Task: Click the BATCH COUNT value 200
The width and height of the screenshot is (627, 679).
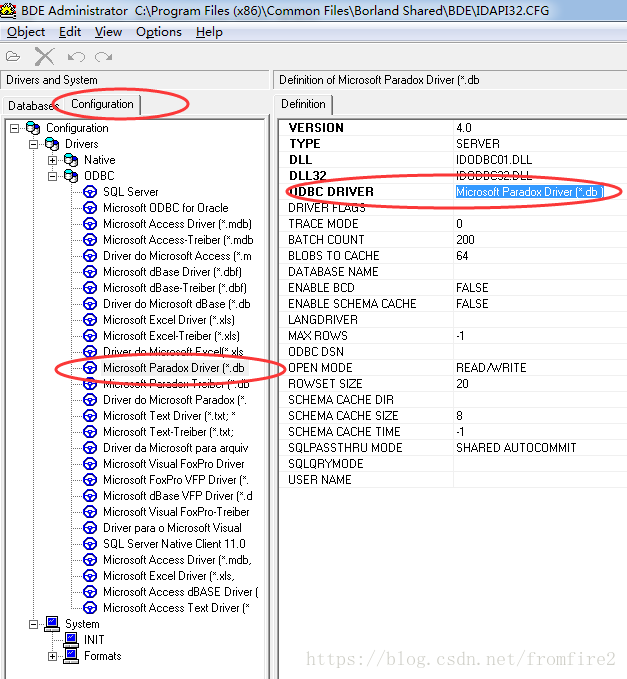Action: [x=465, y=240]
